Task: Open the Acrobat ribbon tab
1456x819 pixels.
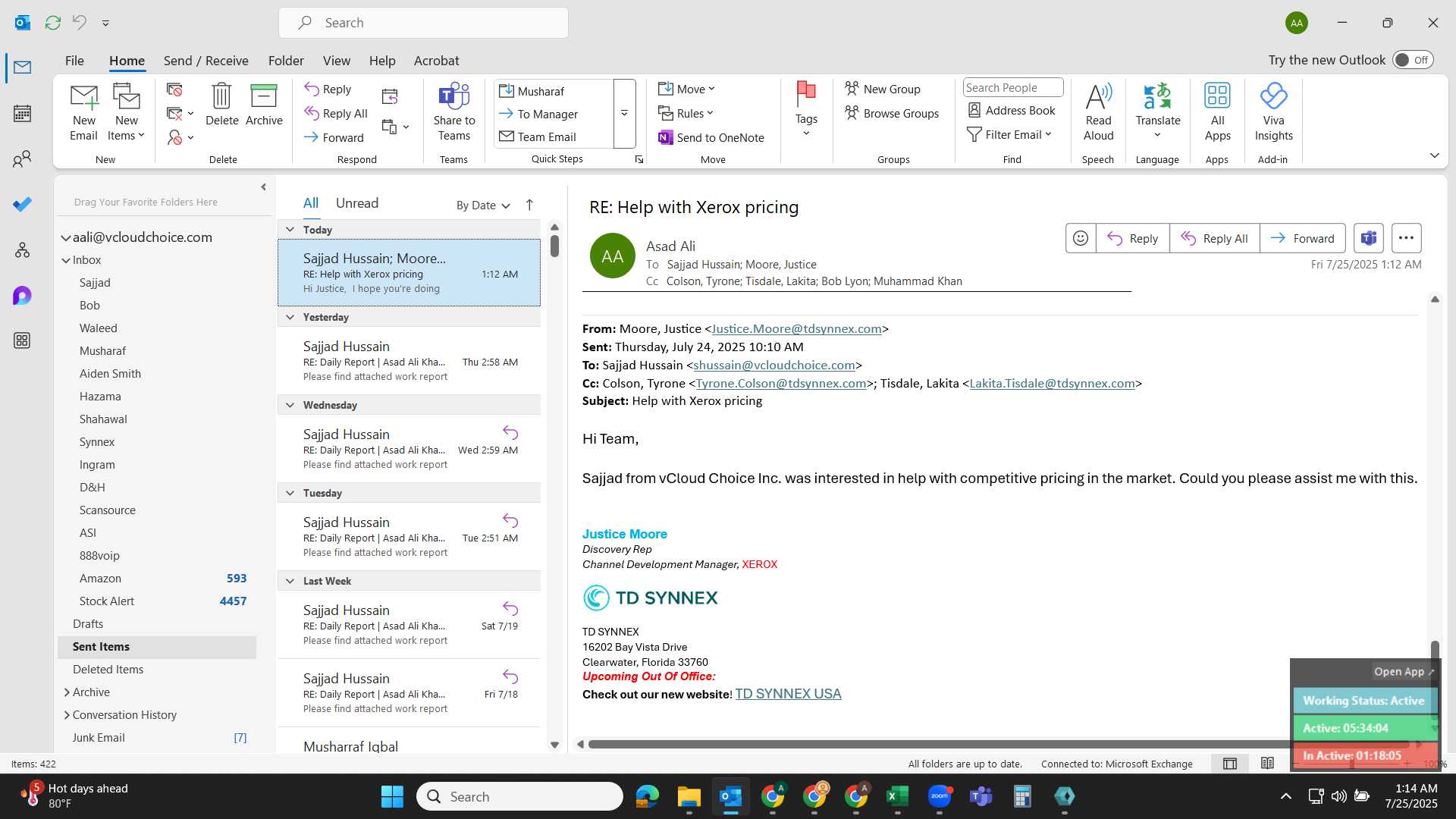Action: (x=436, y=60)
